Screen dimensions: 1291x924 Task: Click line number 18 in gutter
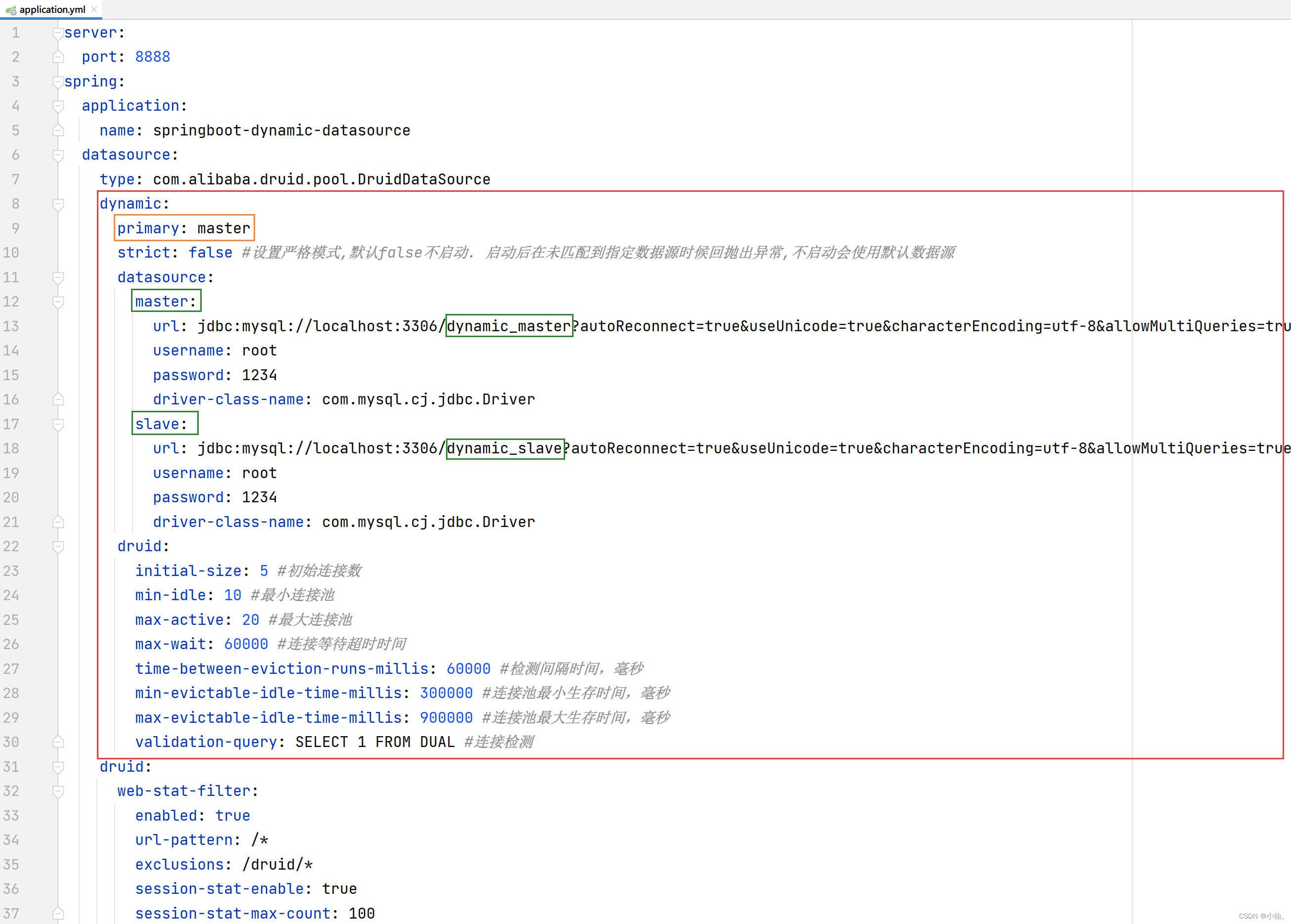click(x=11, y=449)
